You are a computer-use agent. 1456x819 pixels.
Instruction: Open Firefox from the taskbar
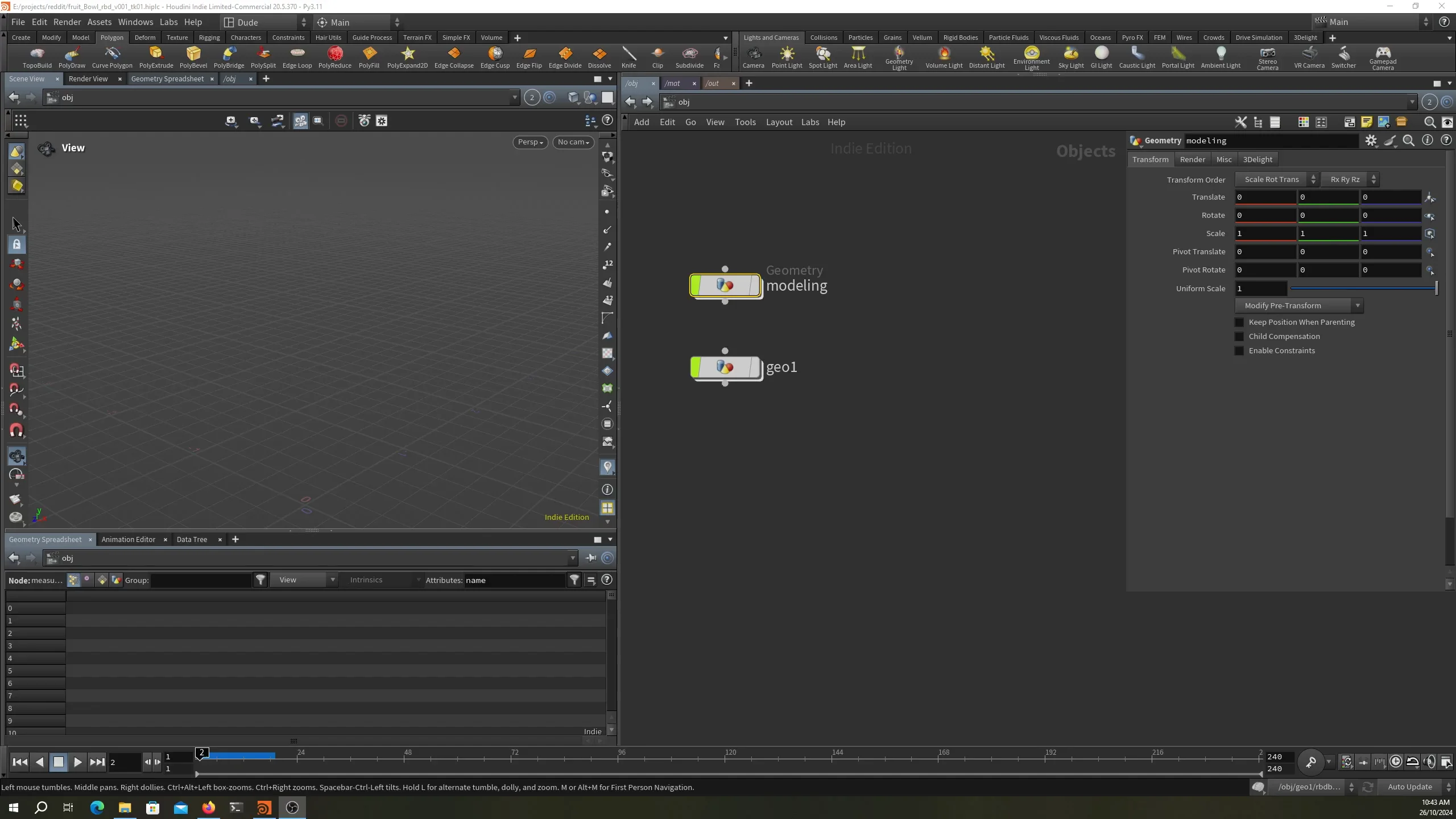pyautogui.click(x=209, y=808)
